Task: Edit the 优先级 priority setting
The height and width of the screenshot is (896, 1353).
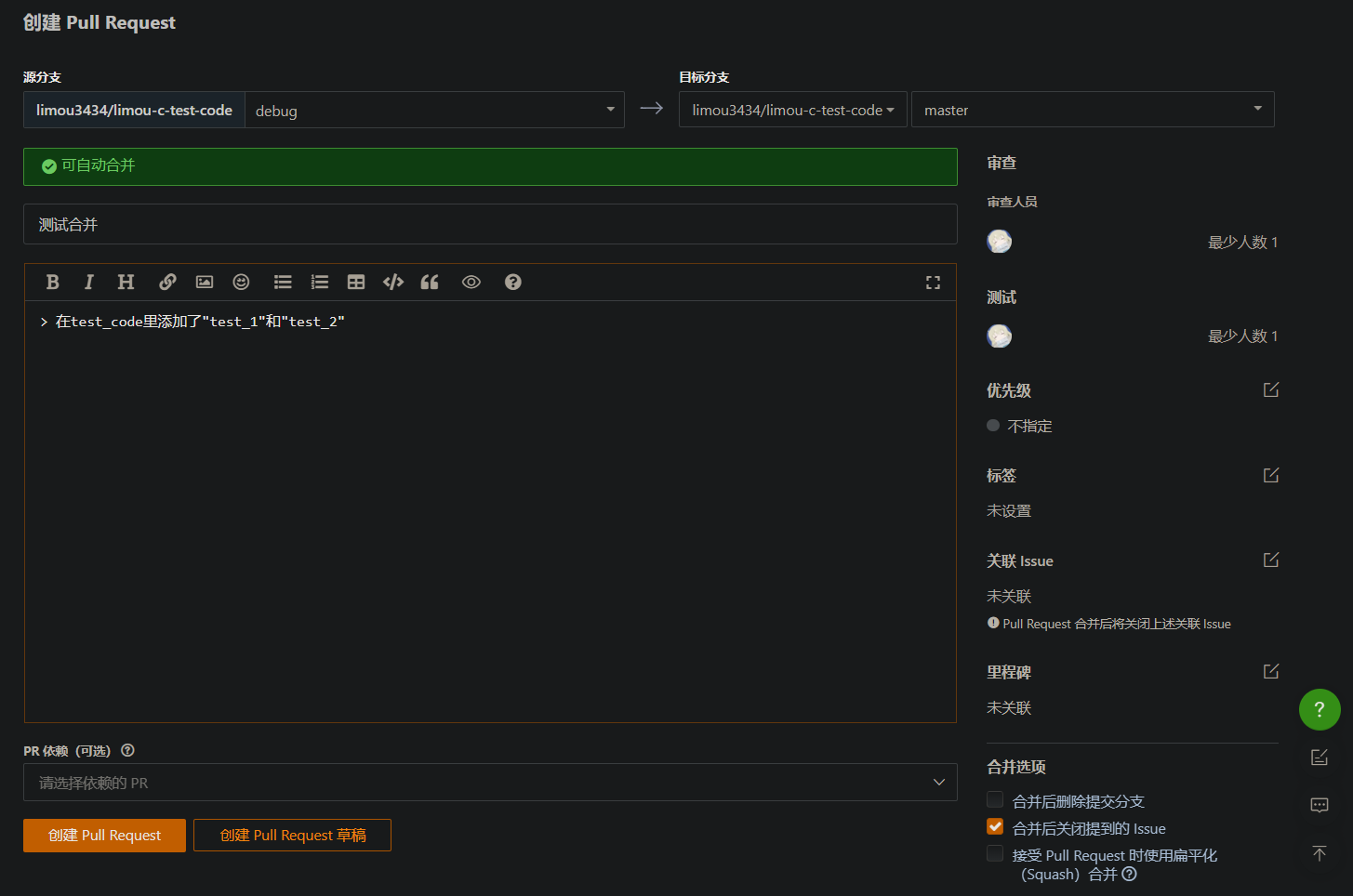Action: tap(1271, 390)
